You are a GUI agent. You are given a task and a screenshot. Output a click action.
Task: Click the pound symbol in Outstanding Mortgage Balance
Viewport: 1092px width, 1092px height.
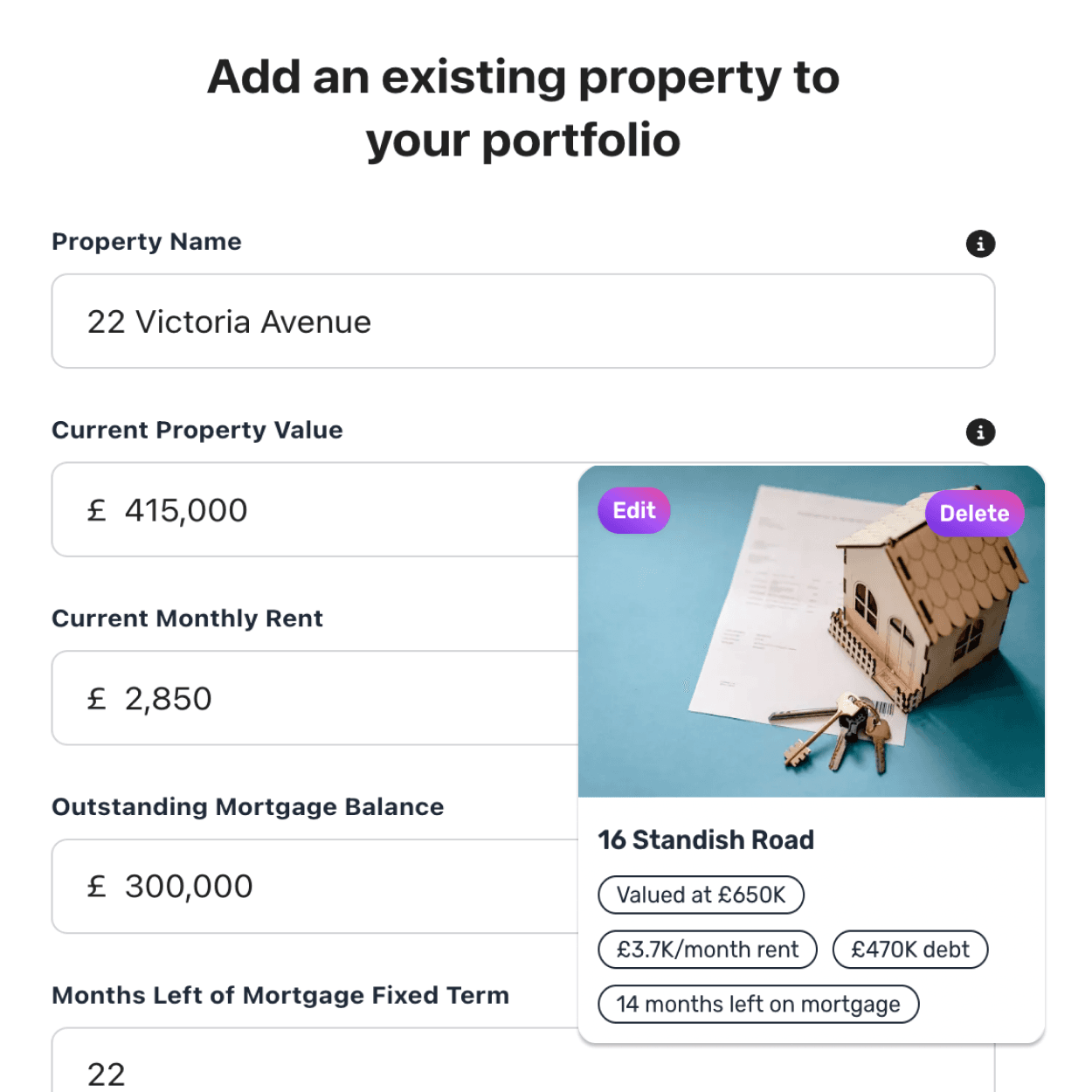click(x=96, y=886)
